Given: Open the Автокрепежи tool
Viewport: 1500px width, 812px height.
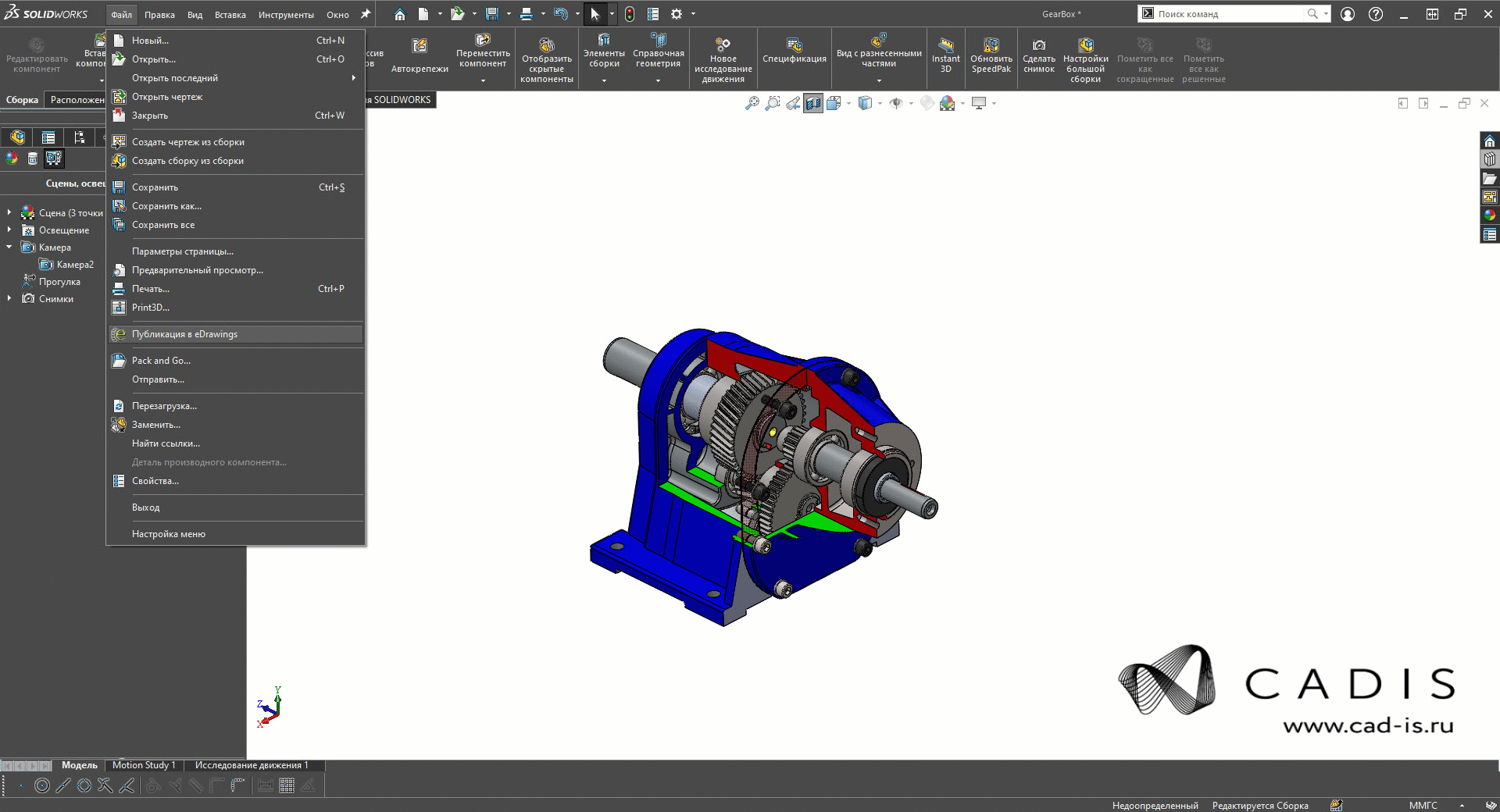Looking at the screenshot, I should (419, 55).
